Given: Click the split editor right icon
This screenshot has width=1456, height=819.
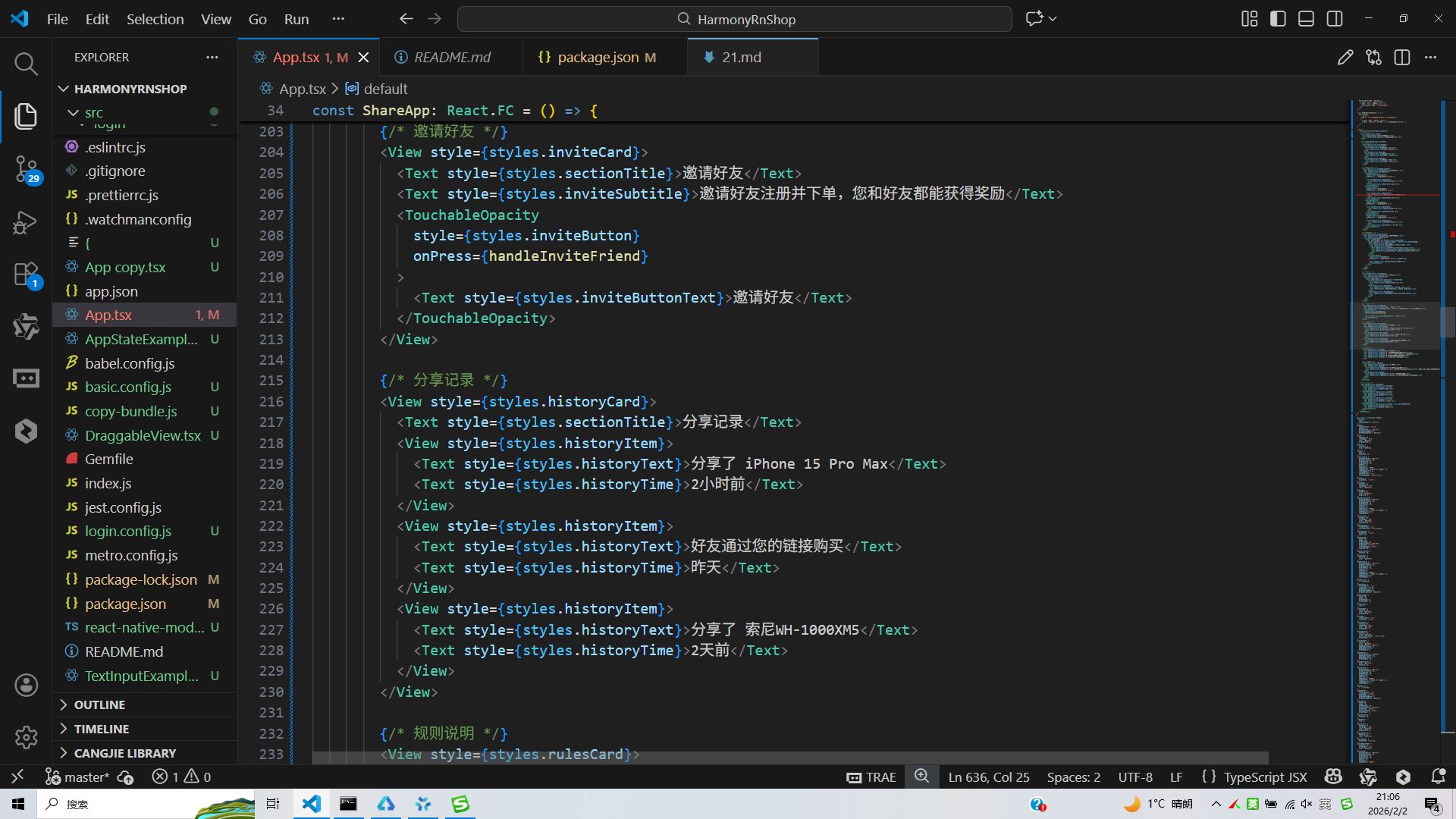Looking at the screenshot, I should tap(1402, 58).
